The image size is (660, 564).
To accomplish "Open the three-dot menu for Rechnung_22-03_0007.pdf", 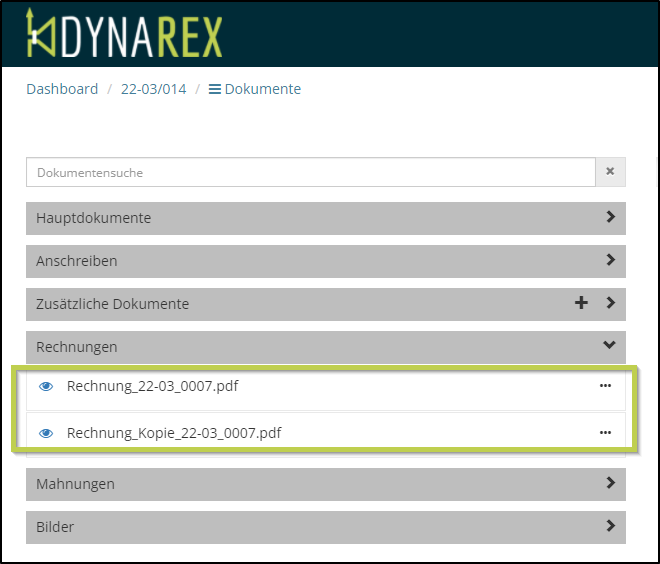I will coord(605,386).
